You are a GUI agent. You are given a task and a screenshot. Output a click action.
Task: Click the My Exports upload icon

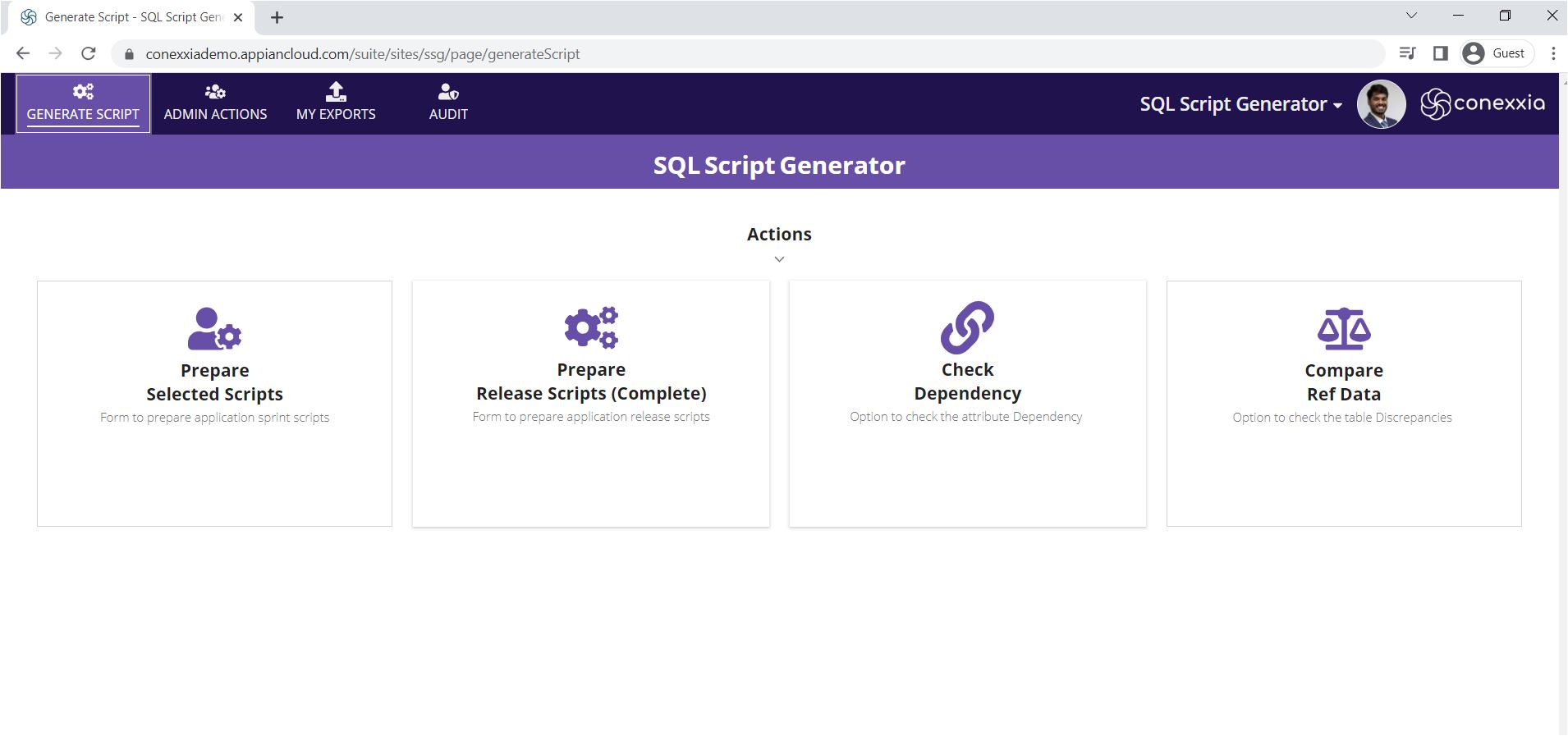tap(336, 91)
